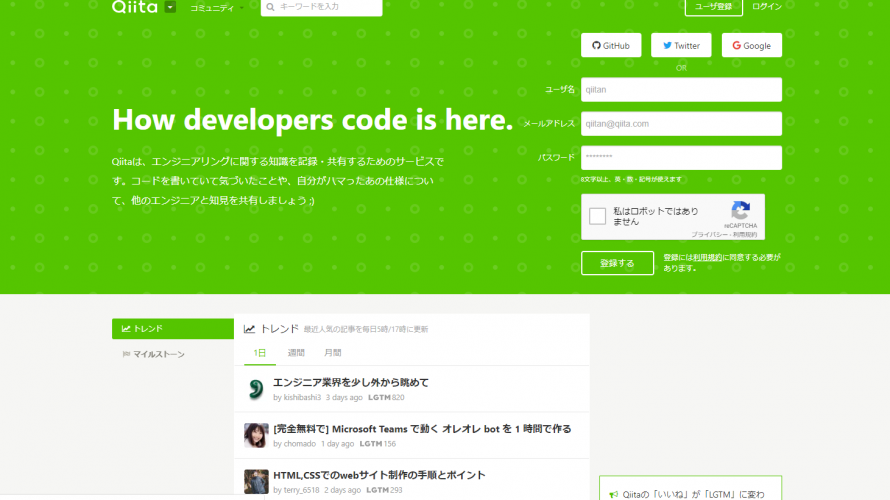This screenshot has height=500, width=890.
Task: Open author terry_6518 profile link
Action: 301,490
